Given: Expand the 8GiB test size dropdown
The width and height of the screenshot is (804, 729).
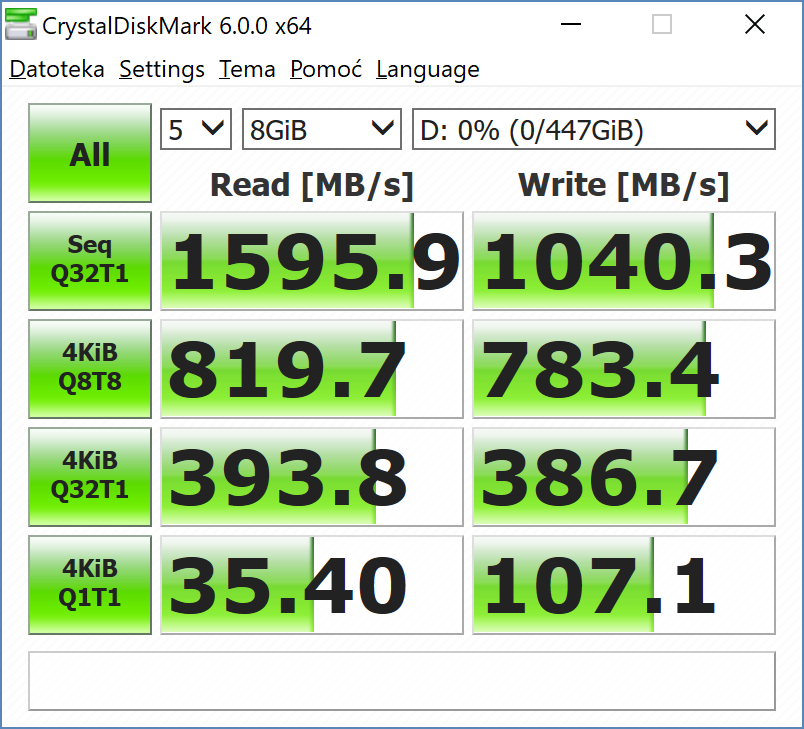Looking at the screenshot, I should (321, 129).
